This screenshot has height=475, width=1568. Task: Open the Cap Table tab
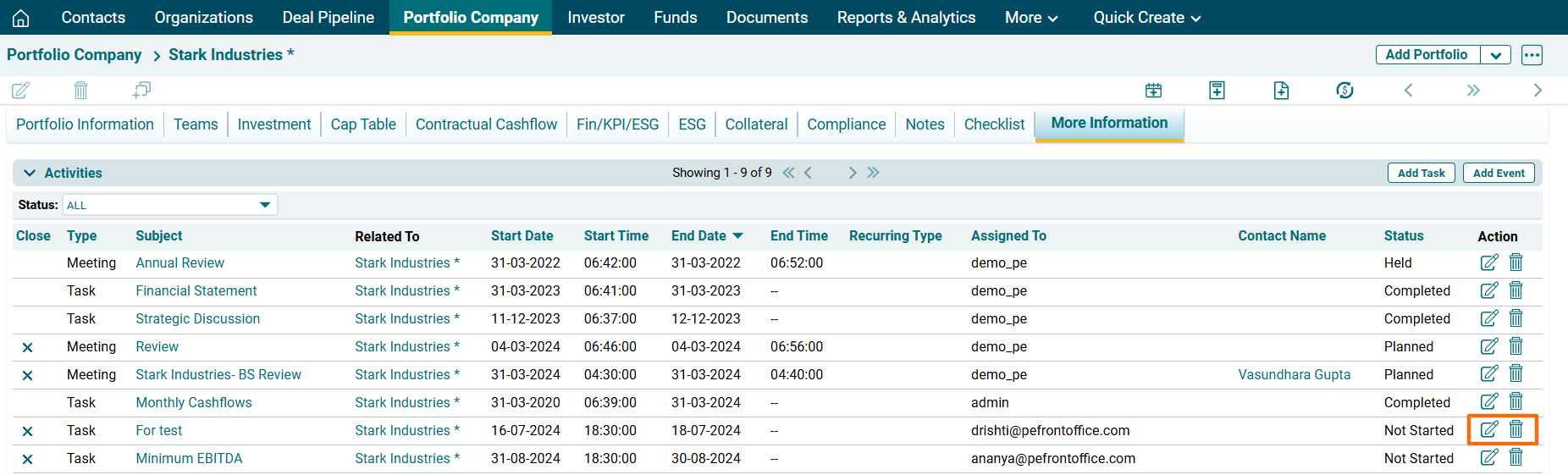point(363,124)
